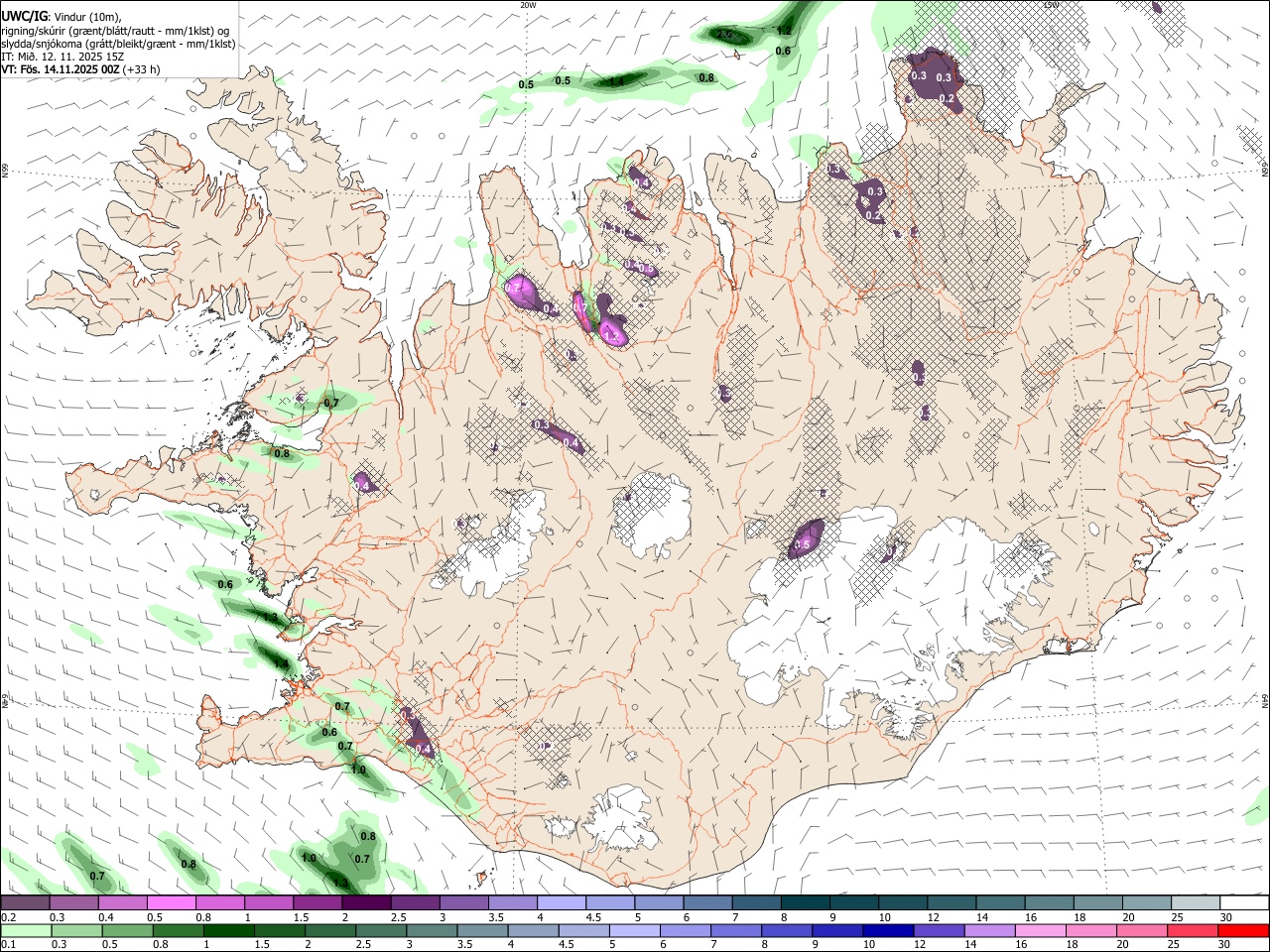This screenshot has height=952, width=1270.
Task: Pick deep blue rain swatch between 10 and 12
Action: click(x=887, y=930)
